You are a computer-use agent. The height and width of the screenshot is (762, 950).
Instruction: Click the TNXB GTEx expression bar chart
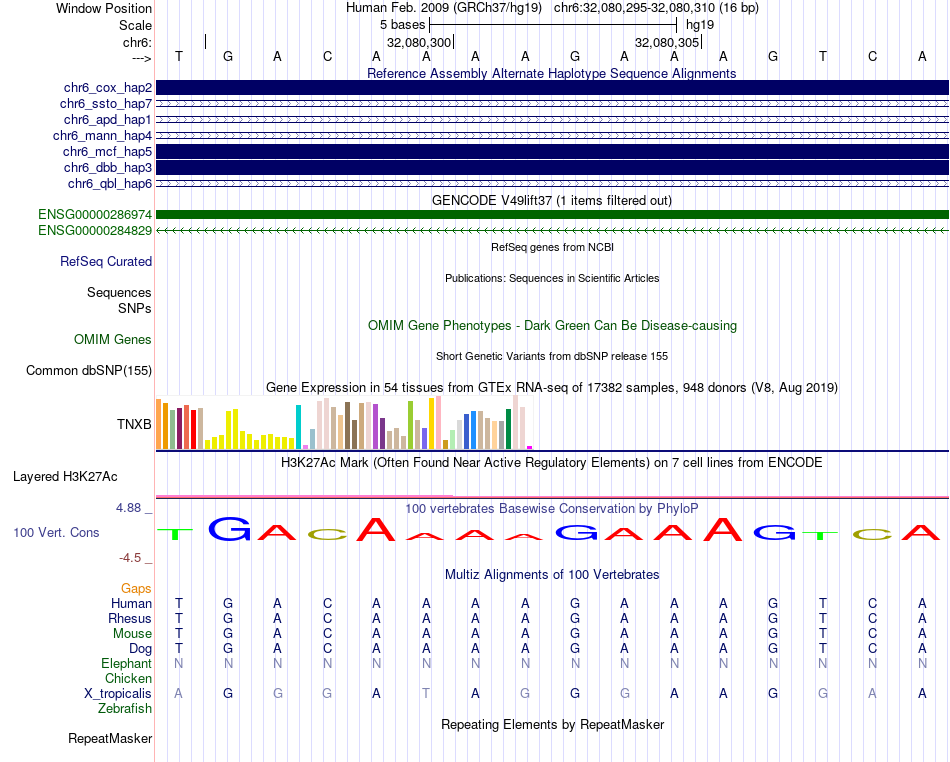pyautogui.click(x=344, y=422)
